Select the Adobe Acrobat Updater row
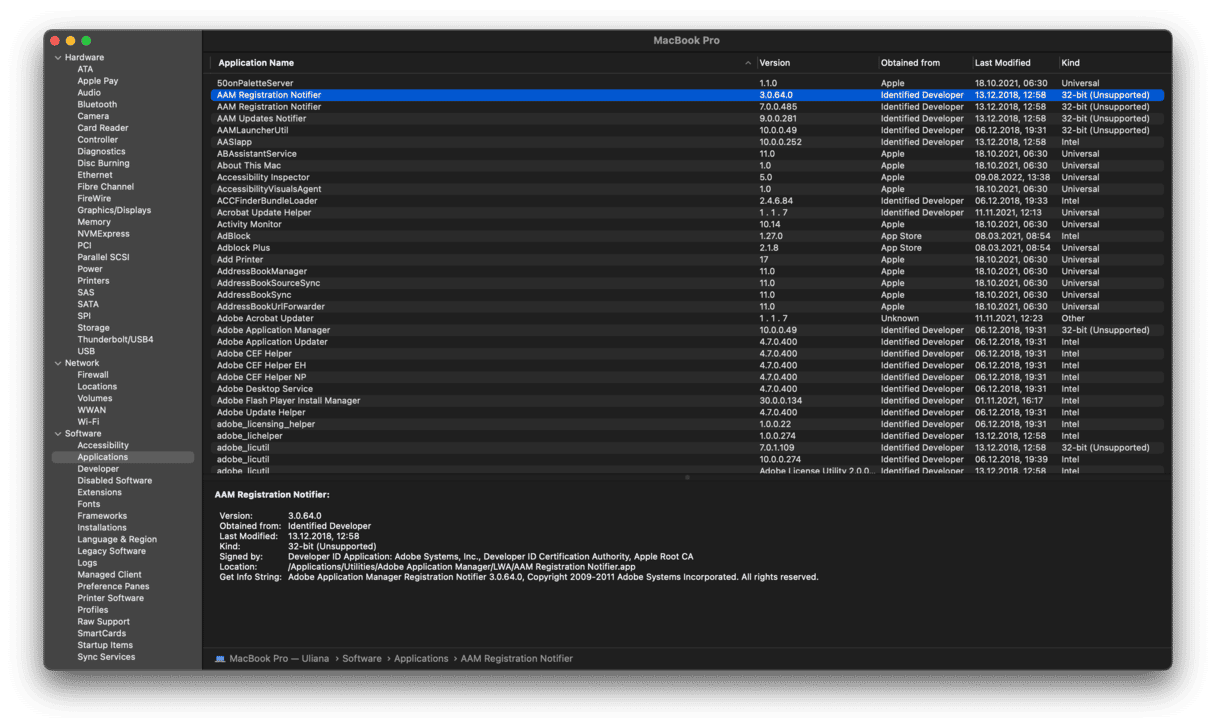The height and width of the screenshot is (728, 1216). 688,318
